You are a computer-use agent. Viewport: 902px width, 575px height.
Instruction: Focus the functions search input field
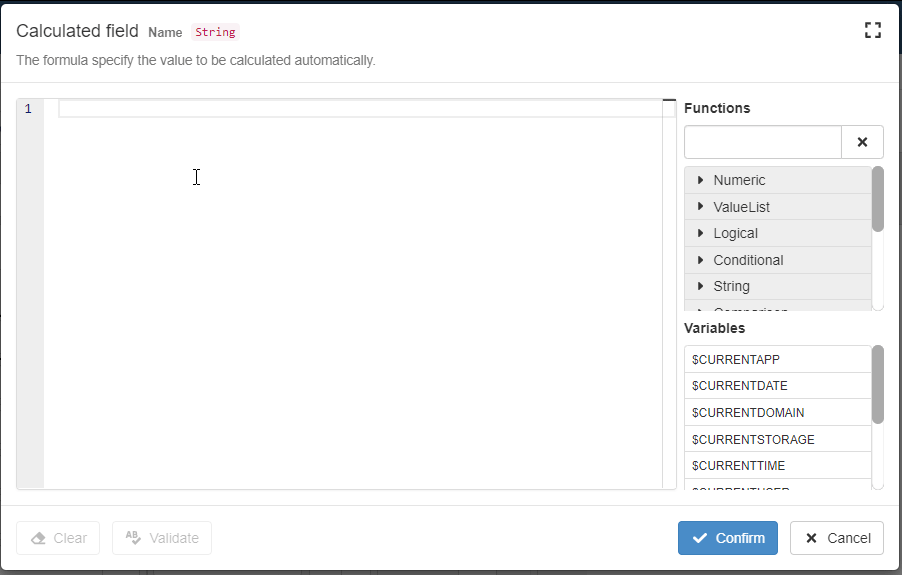point(762,142)
